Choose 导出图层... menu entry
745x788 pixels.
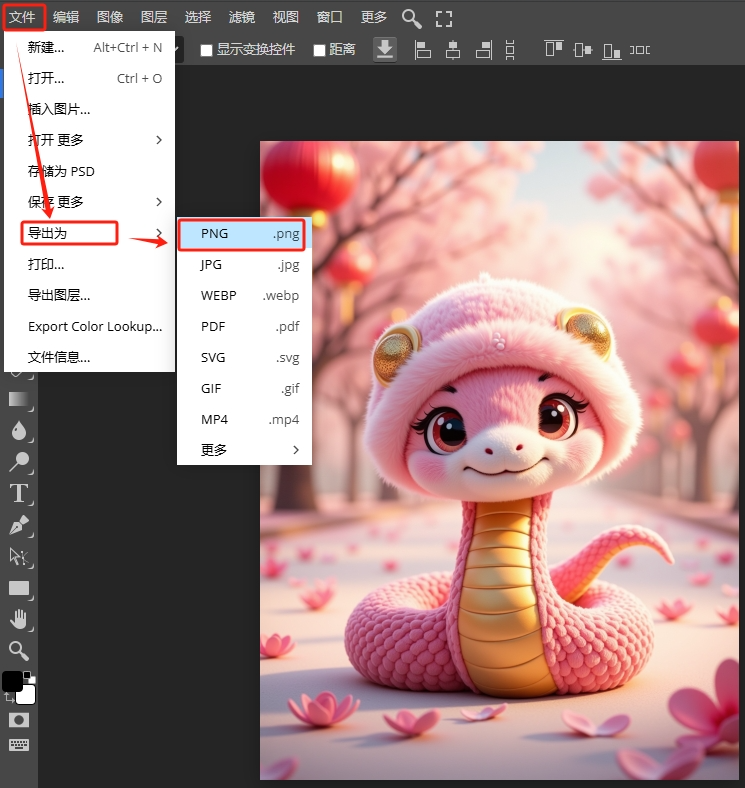point(89,295)
